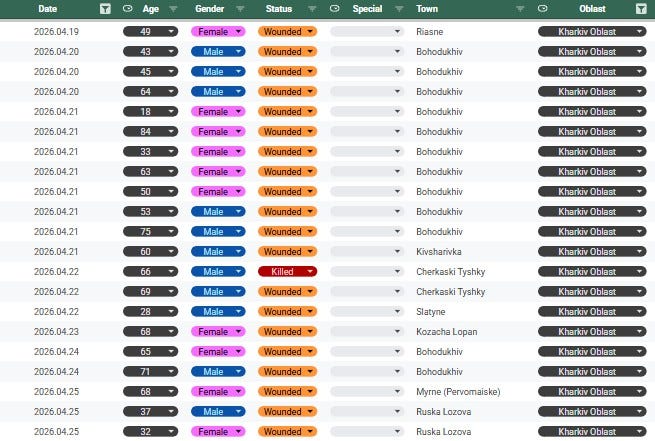Select the Oblast column header
The width and height of the screenshot is (655, 441).
click(592, 9)
